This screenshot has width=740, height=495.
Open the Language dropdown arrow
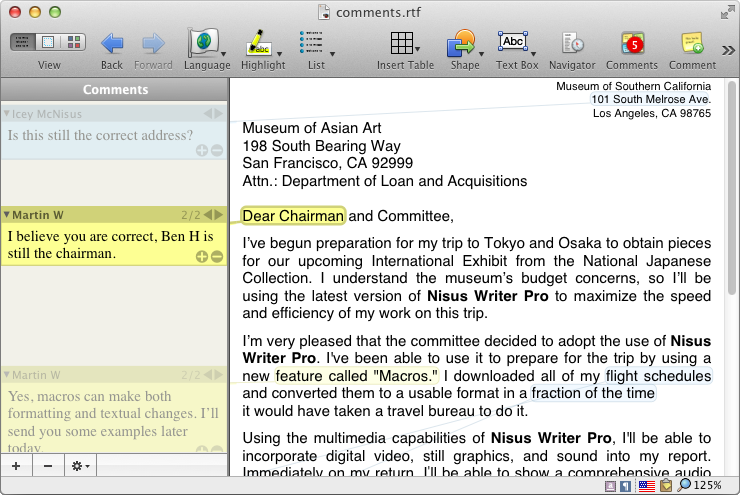[x=223, y=54]
